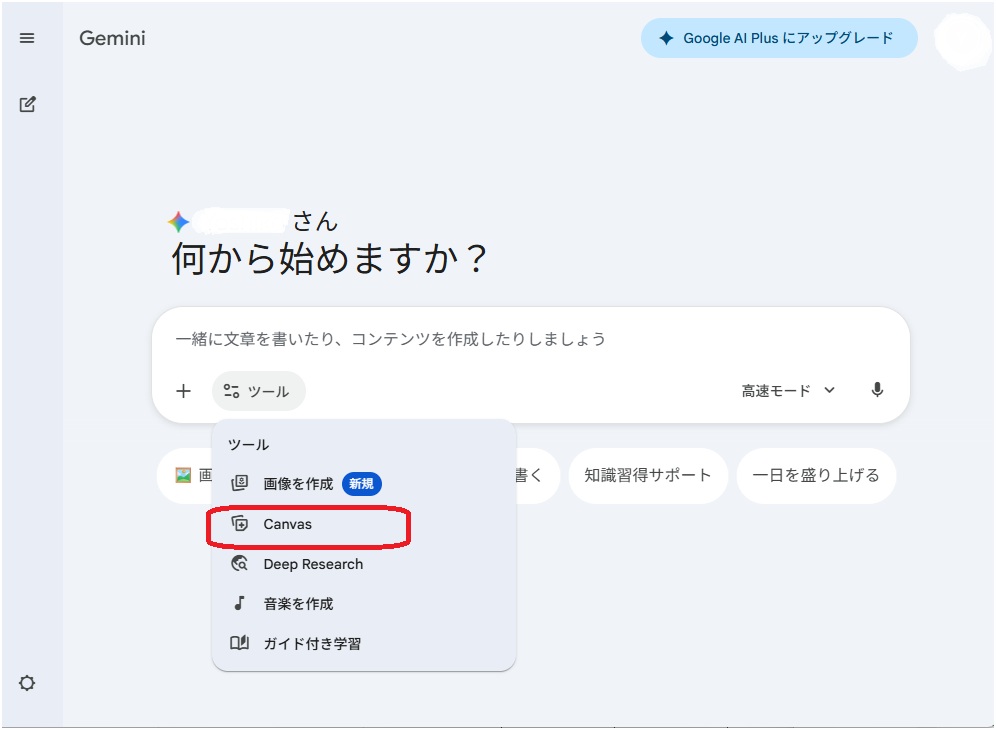Choose ガイド付き学習 from tools menu
This screenshot has width=996, height=730.
tap(312, 644)
